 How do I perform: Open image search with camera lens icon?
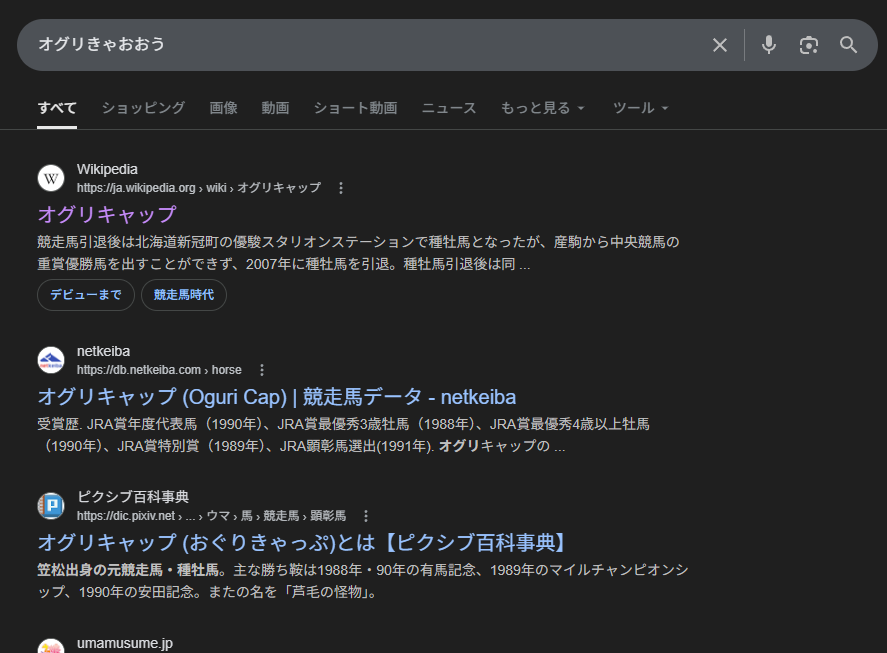(809, 45)
